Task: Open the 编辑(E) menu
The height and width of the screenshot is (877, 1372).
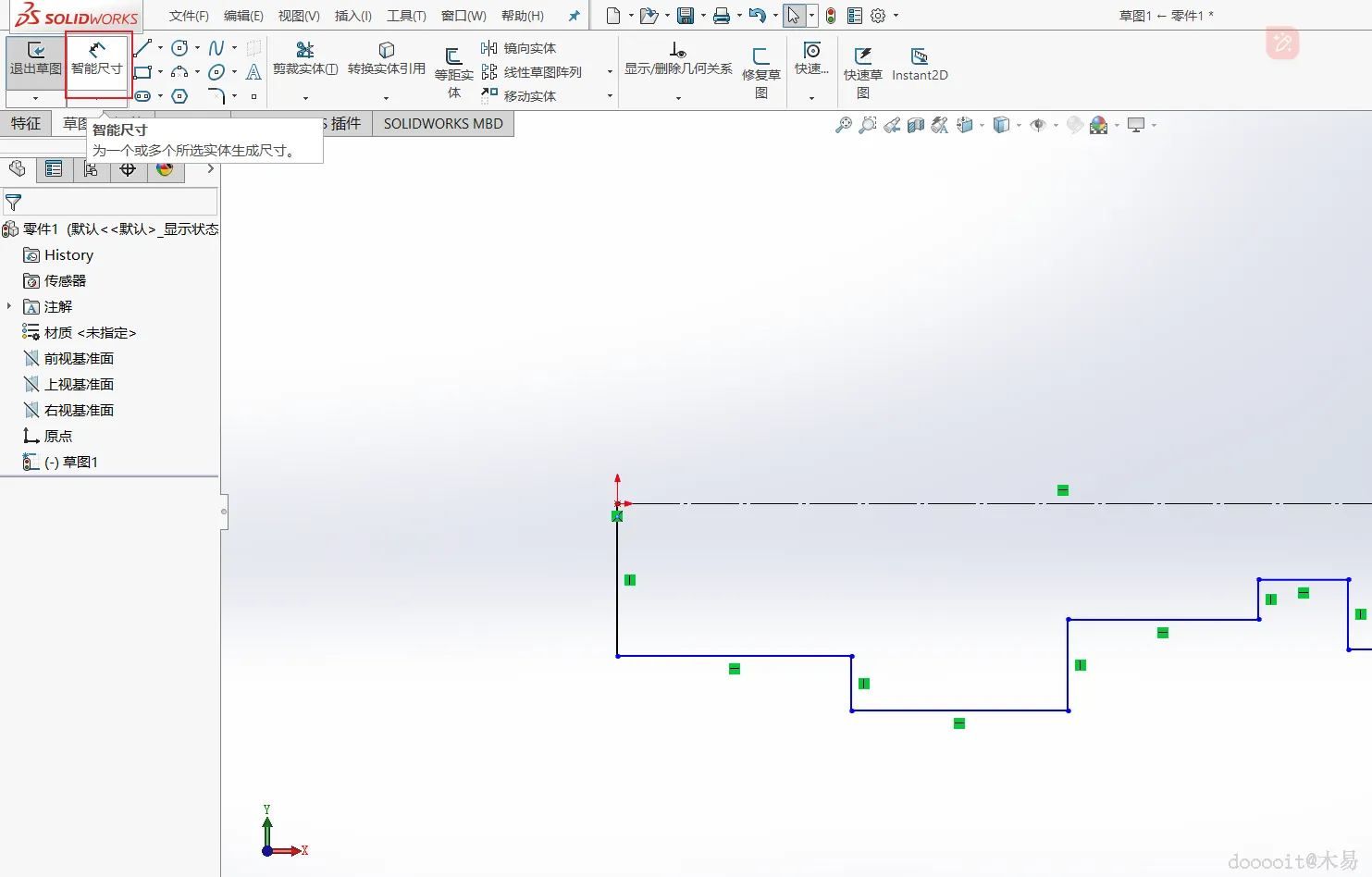Action: pyautogui.click(x=243, y=16)
